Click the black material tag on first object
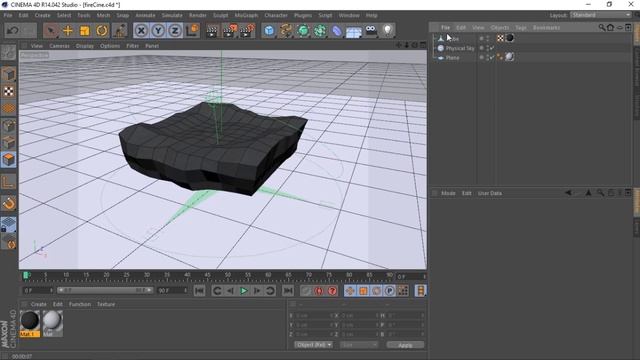Screen dimensions: 640x360 pyautogui.click(x=510, y=38)
